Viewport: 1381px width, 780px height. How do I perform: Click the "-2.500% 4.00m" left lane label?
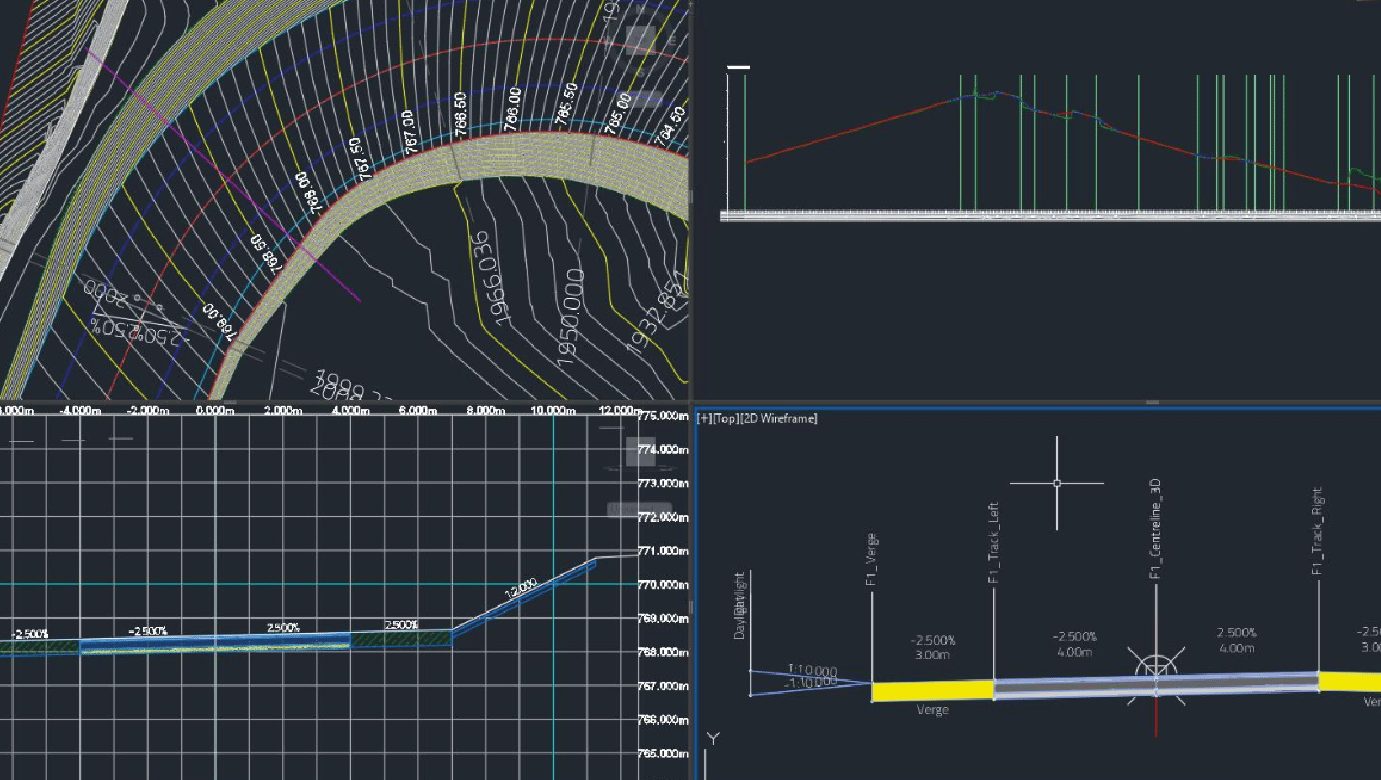pyautogui.click(x=1075, y=643)
